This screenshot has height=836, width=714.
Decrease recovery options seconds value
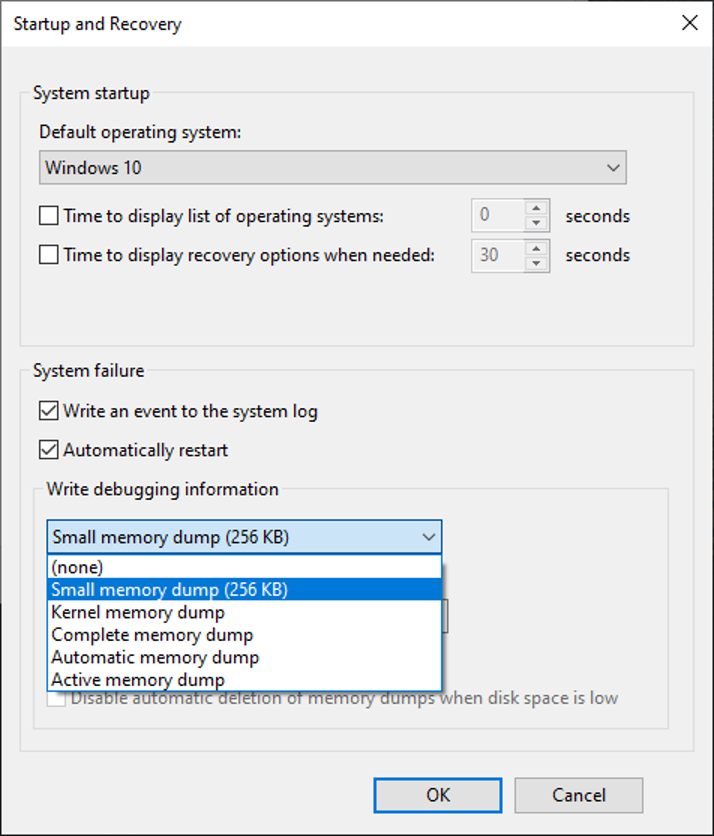coord(538,263)
